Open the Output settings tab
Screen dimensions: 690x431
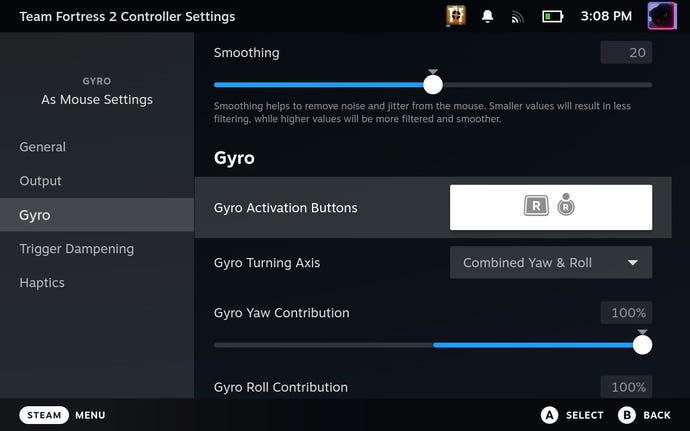coord(41,181)
